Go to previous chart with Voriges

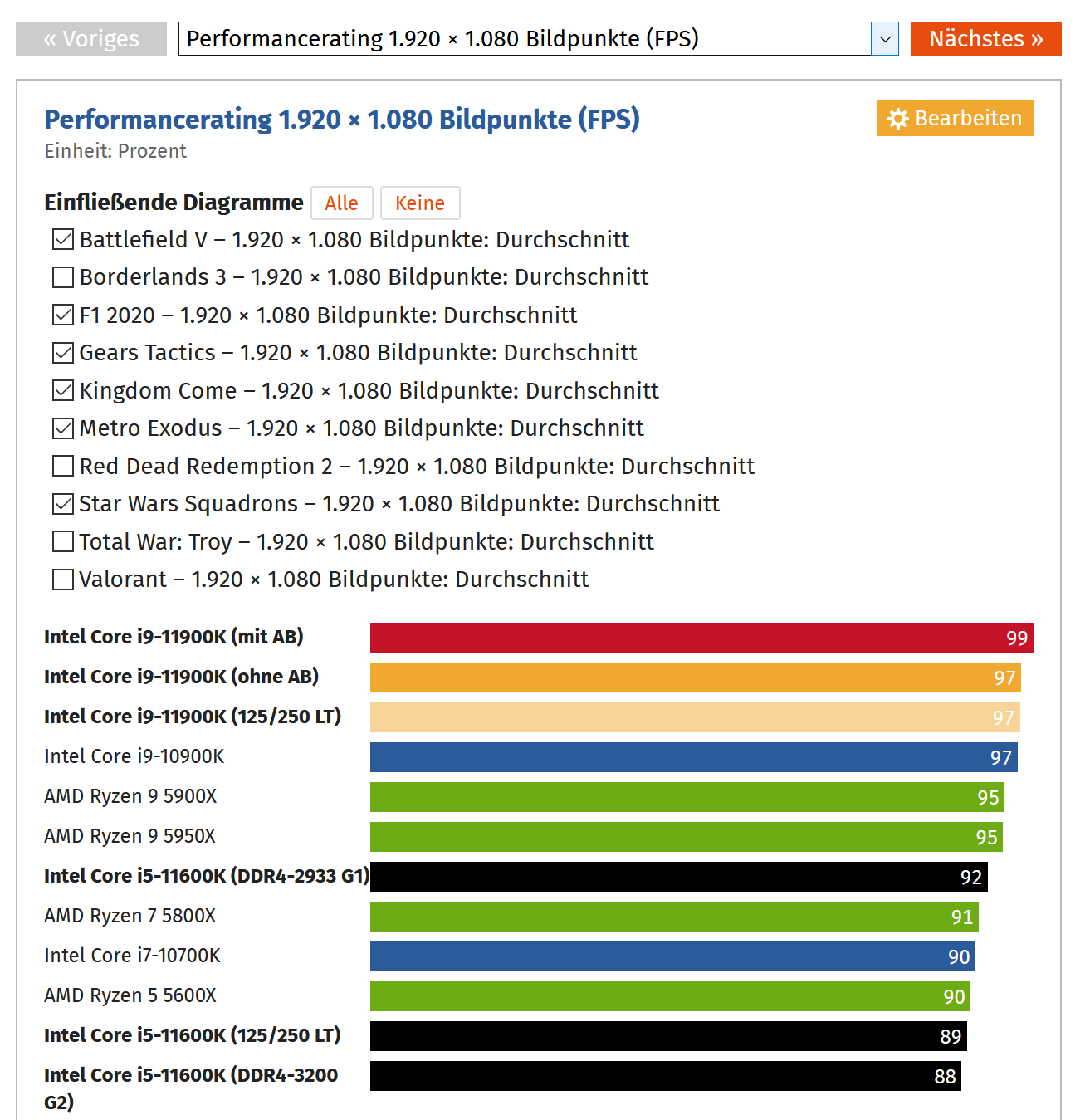[x=91, y=39]
